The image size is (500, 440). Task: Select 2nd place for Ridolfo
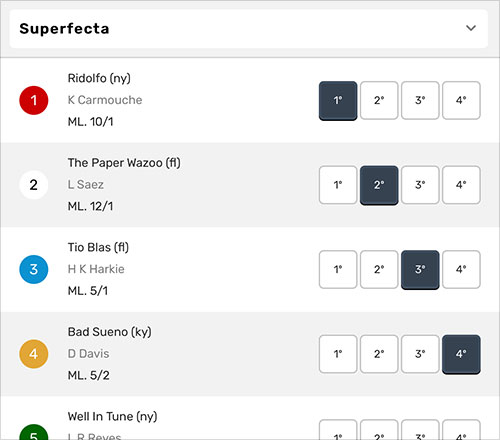click(379, 100)
